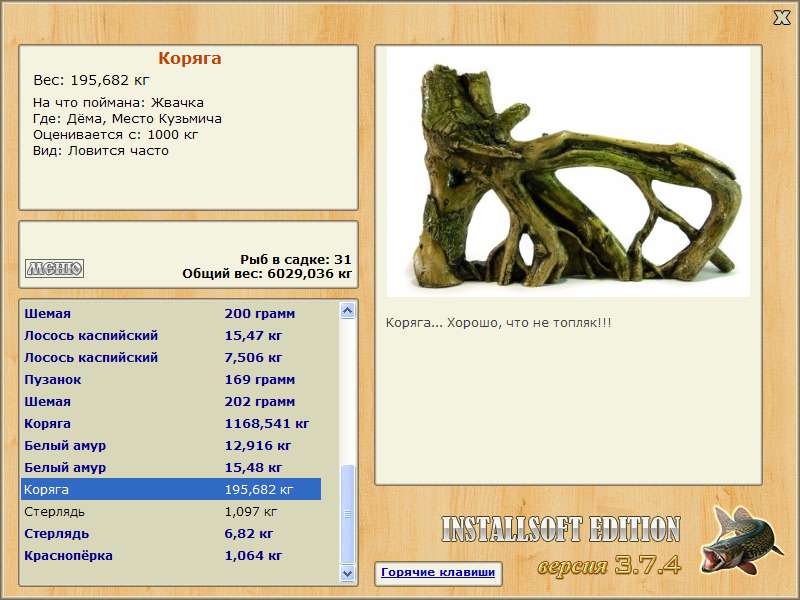The width and height of the screenshot is (800, 600).
Task: Click Оценивается с: 1000 кг line
Action: coord(116,135)
